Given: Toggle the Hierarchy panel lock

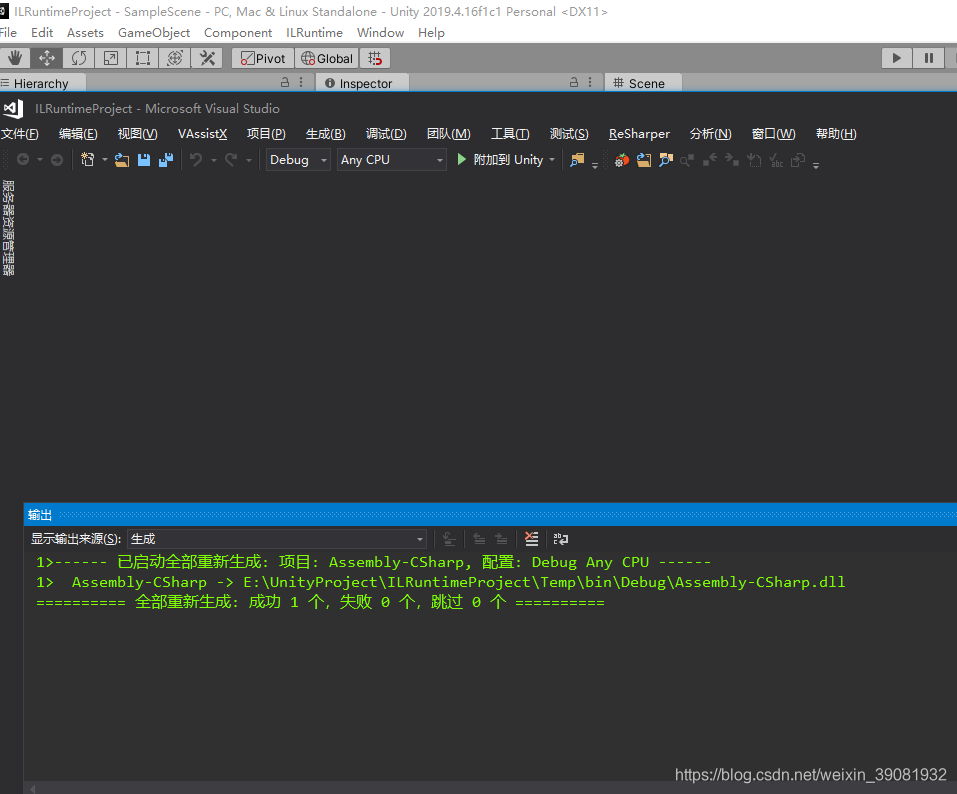Looking at the screenshot, I should (x=284, y=82).
